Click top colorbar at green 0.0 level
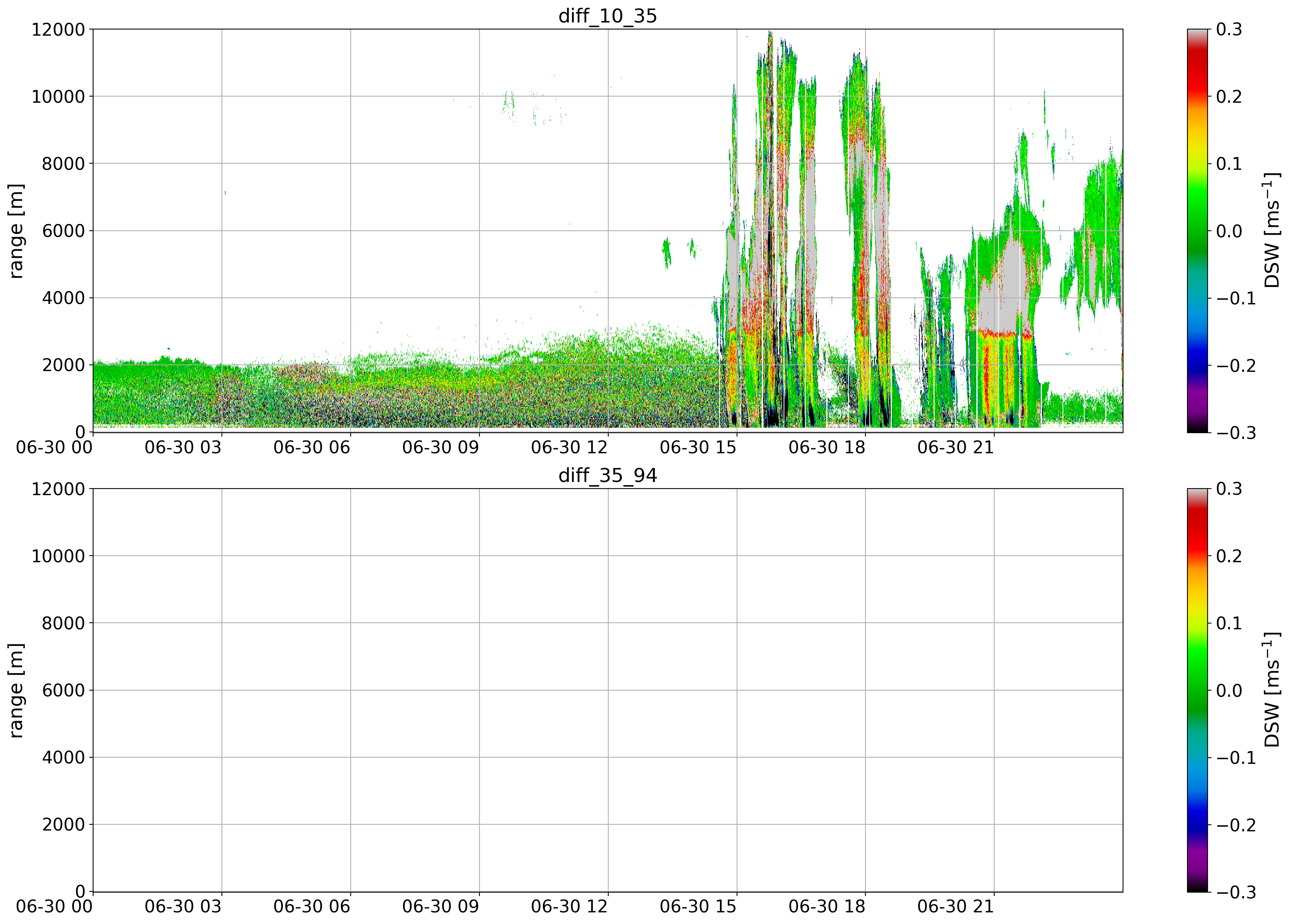Viewport: 1291px width, 924px height. click(x=1198, y=230)
